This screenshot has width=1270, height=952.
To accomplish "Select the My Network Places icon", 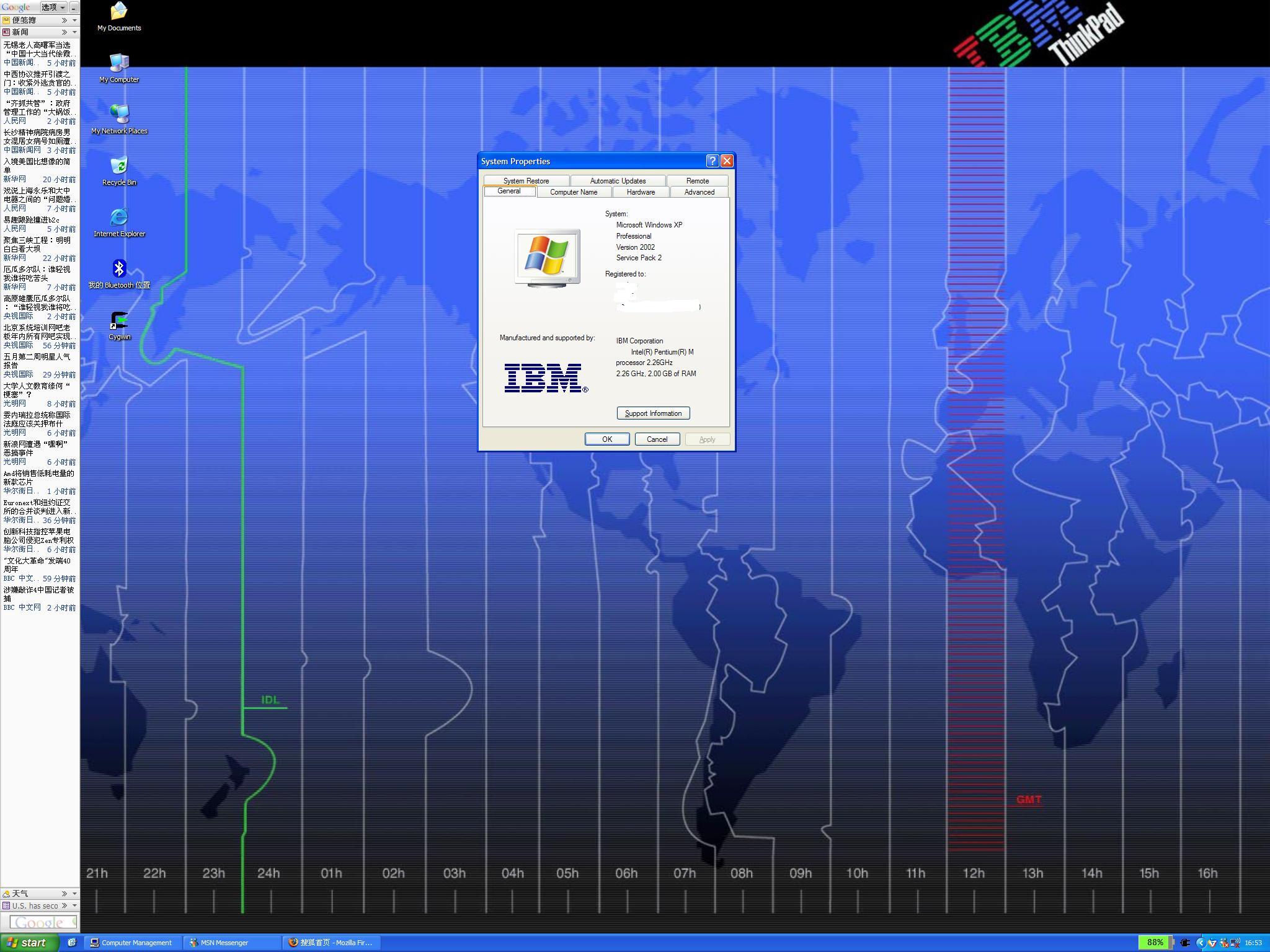I will 119,115.
